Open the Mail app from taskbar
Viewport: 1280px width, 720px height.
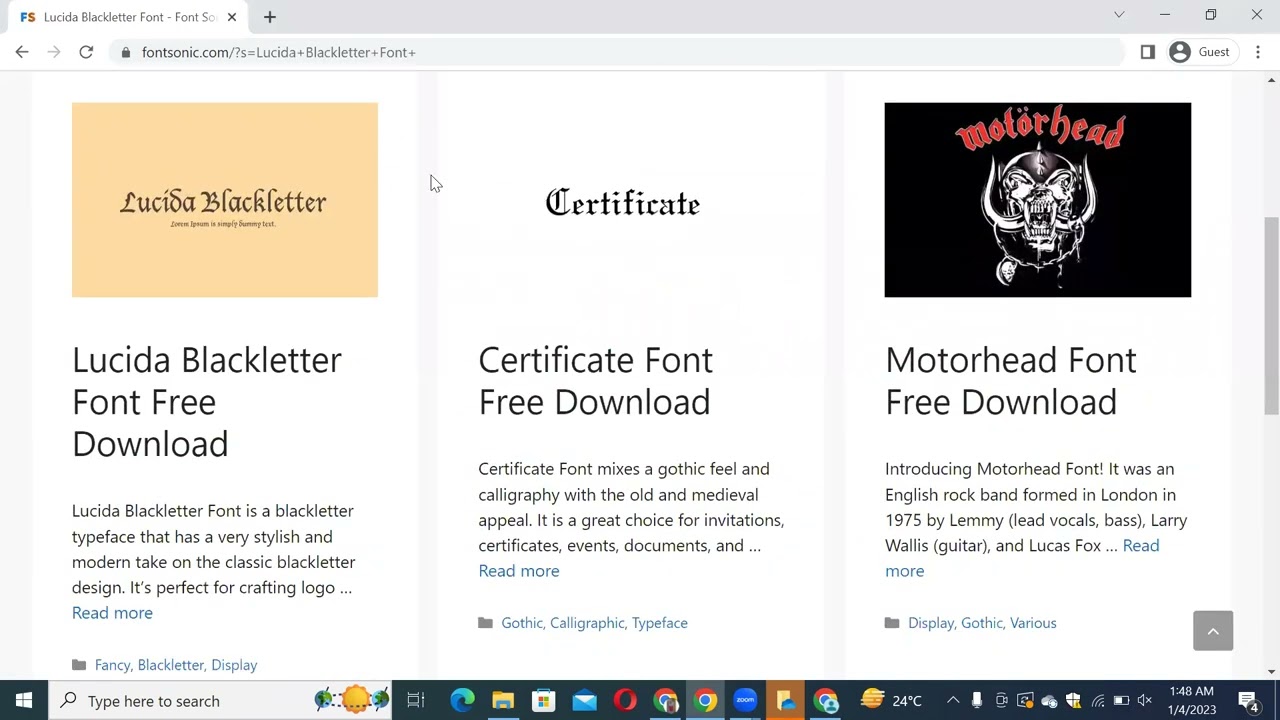pyautogui.click(x=584, y=701)
